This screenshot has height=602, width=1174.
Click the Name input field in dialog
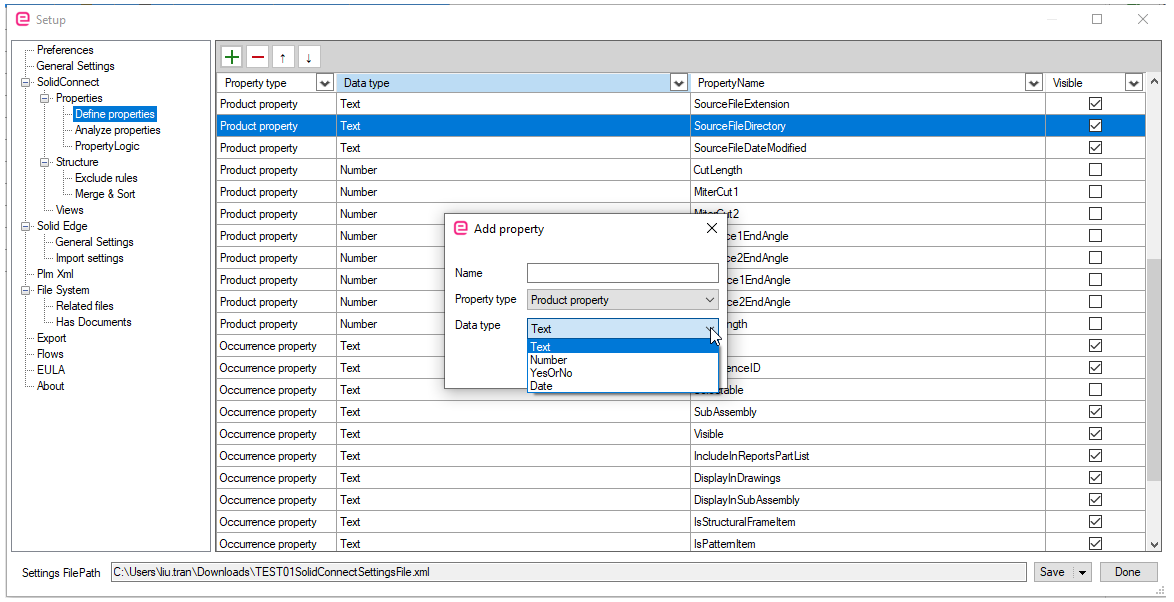tap(623, 273)
